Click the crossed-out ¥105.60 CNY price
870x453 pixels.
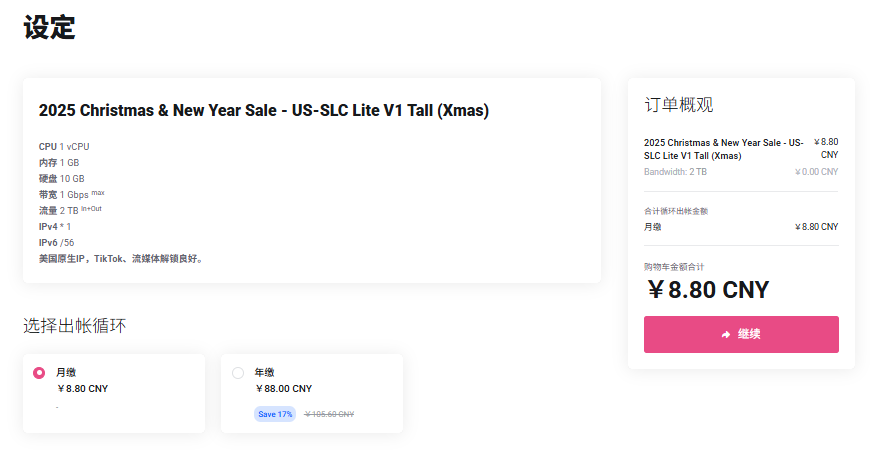pos(329,414)
